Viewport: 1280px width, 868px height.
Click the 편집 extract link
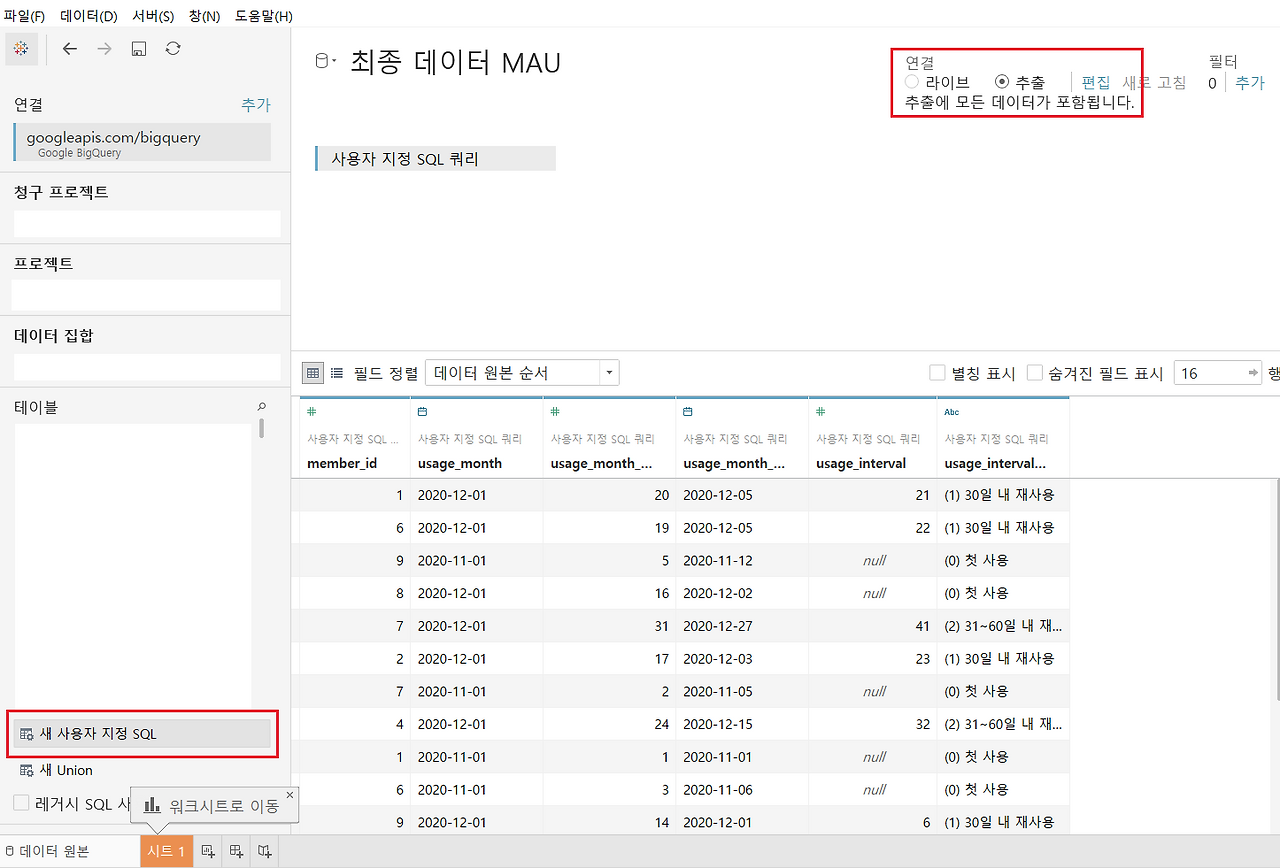1097,83
